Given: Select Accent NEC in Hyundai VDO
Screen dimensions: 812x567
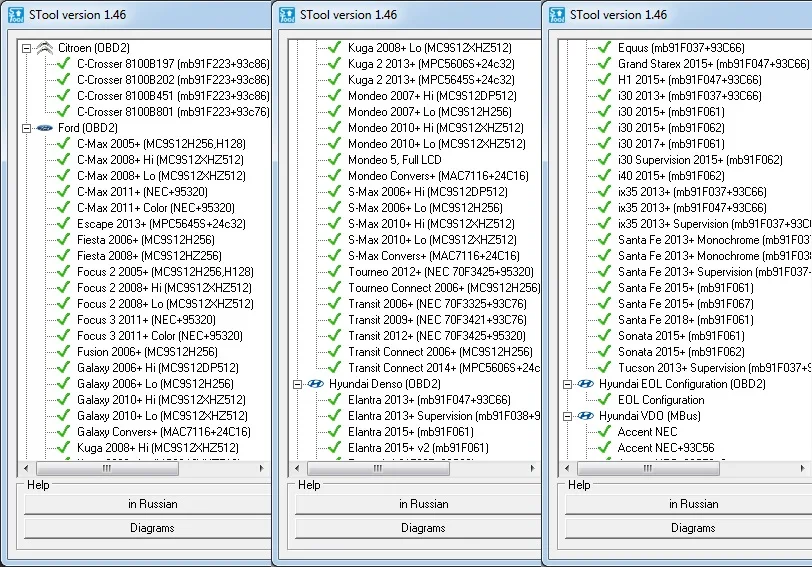Looking at the screenshot, I should pyautogui.click(x=647, y=431).
